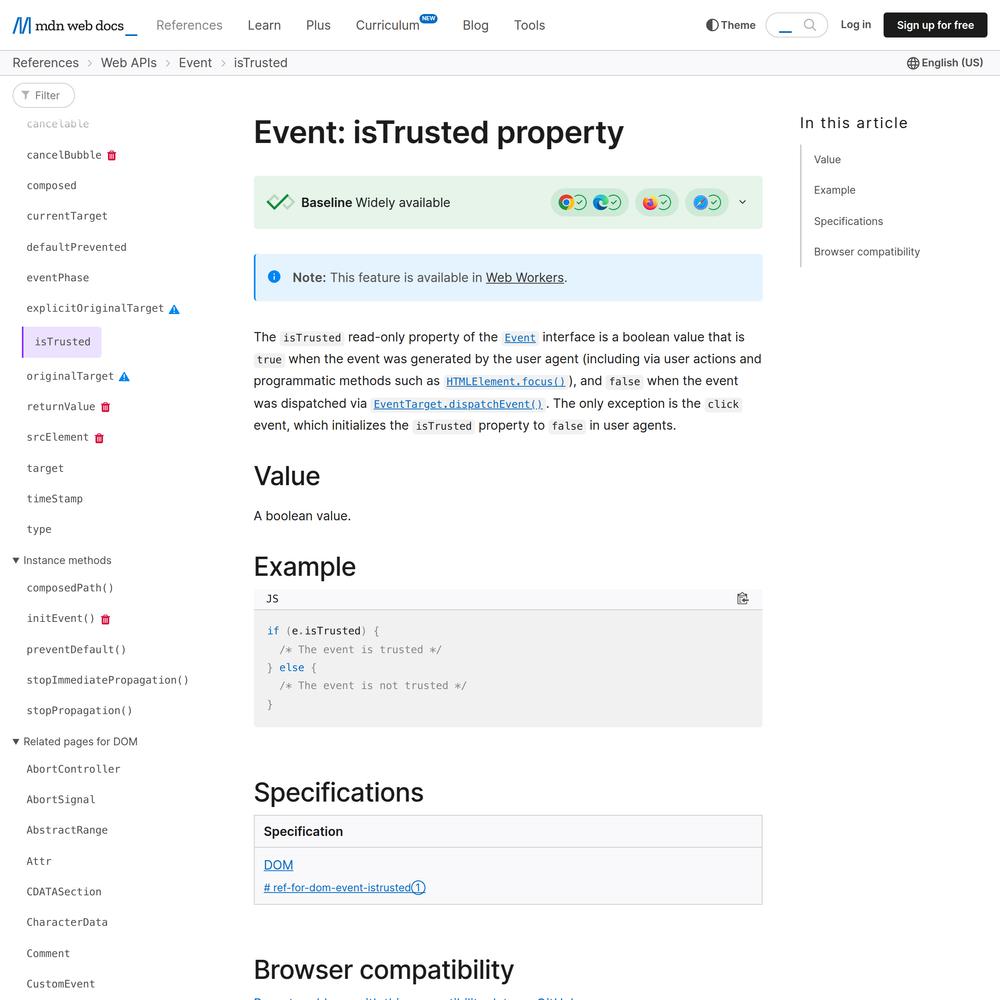Open the ref-for-dom-event-istrusted anchor link

tap(344, 888)
